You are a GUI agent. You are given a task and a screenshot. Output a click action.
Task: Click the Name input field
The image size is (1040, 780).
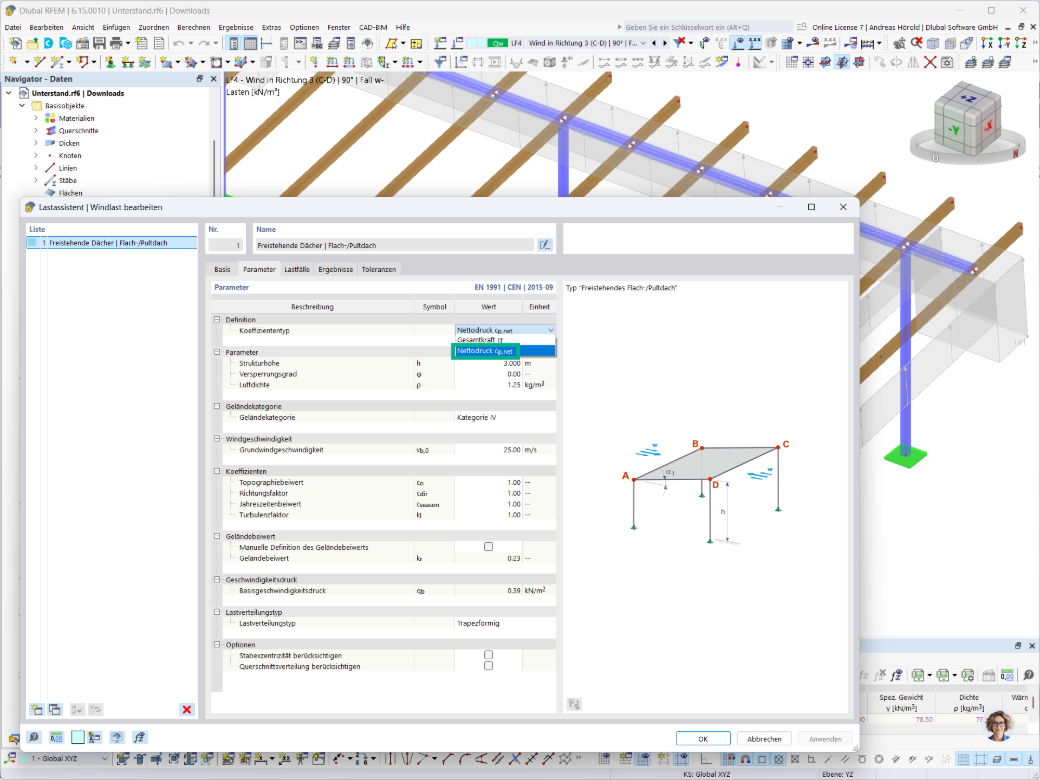pyautogui.click(x=394, y=245)
